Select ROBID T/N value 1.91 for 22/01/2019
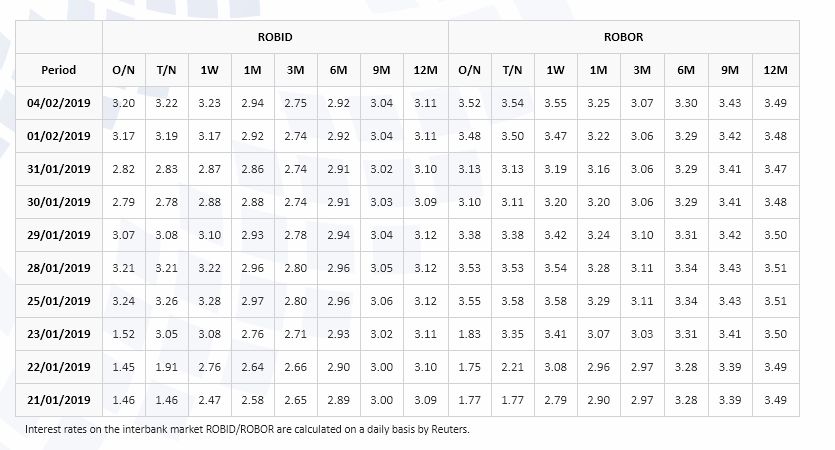 tap(166, 367)
